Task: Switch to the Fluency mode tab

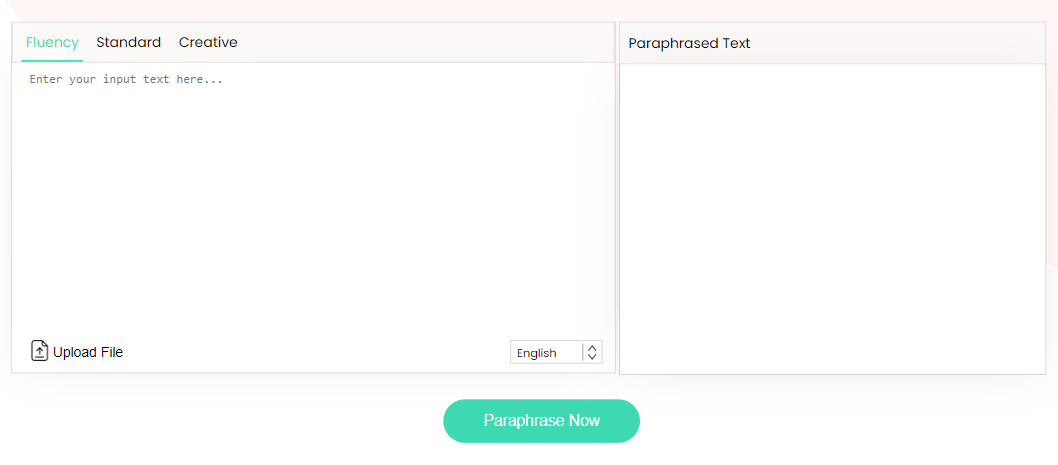Action: point(52,42)
